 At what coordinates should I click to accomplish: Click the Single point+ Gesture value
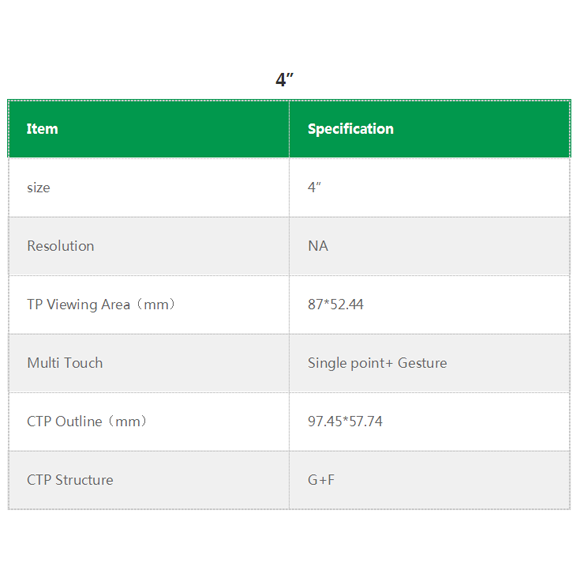click(377, 363)
